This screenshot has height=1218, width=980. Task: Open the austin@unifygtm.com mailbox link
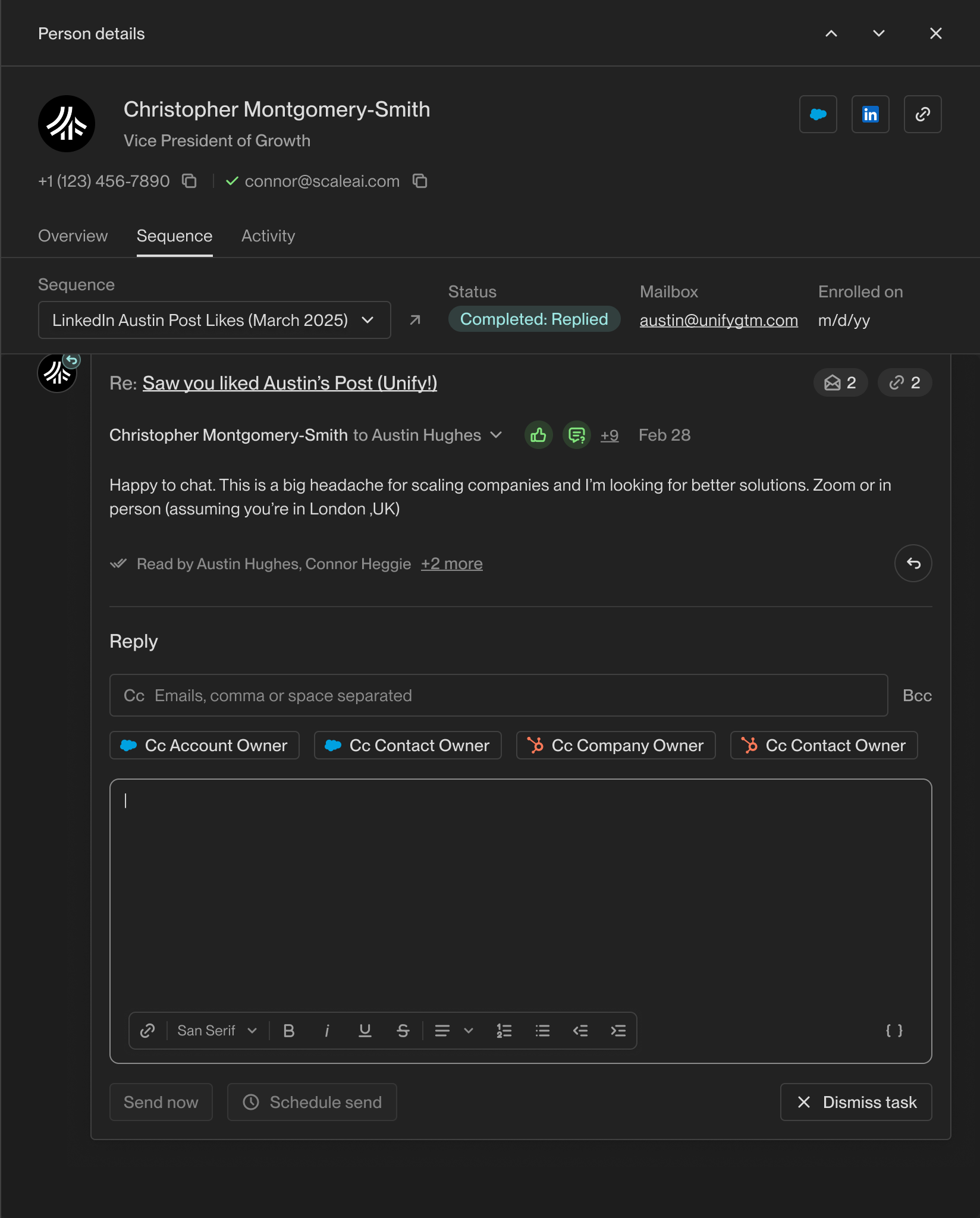tap(719, 320)
